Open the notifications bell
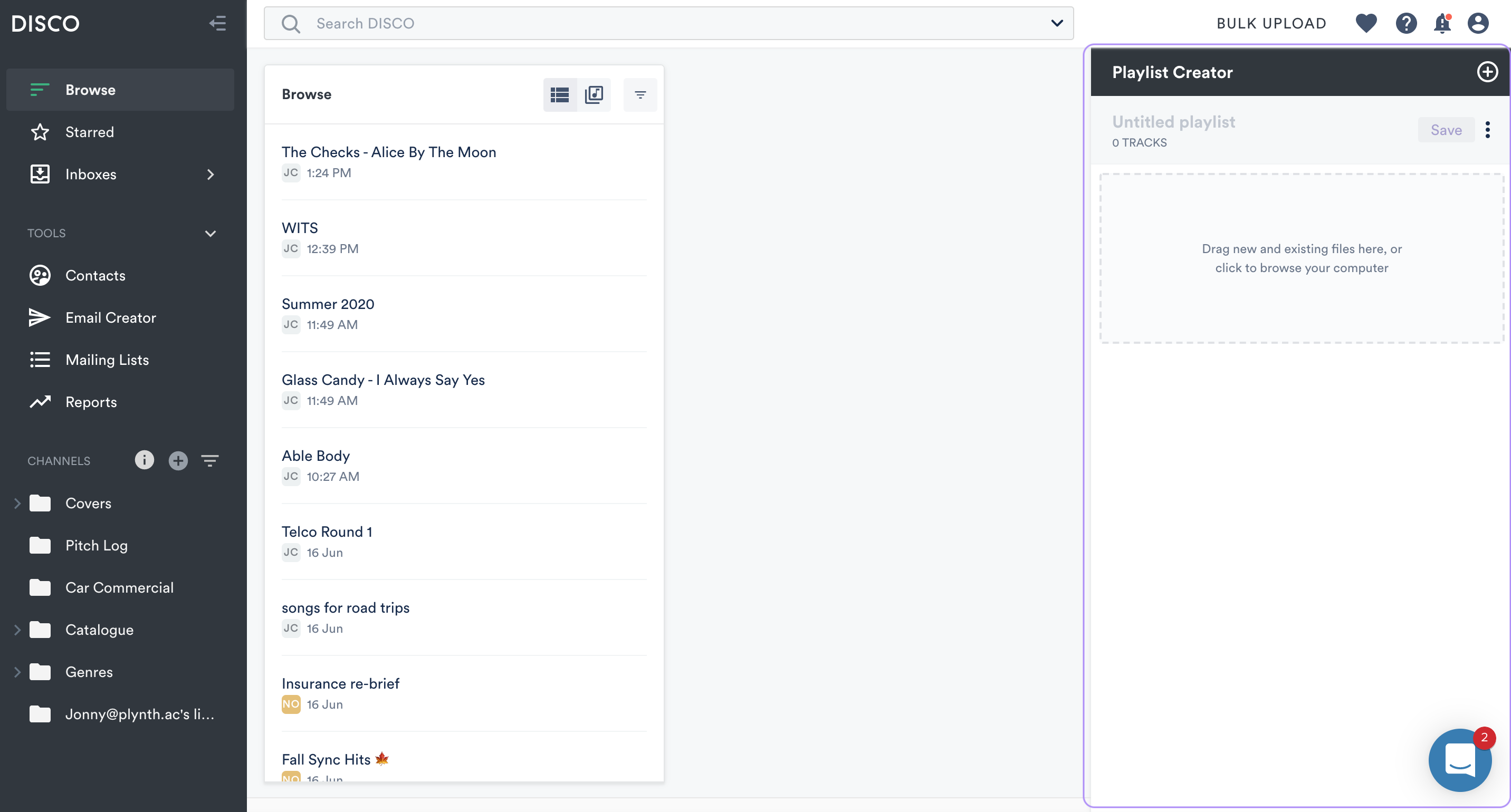The image size is (1511, 812). pyautogui.click(x=1442, y=23)
